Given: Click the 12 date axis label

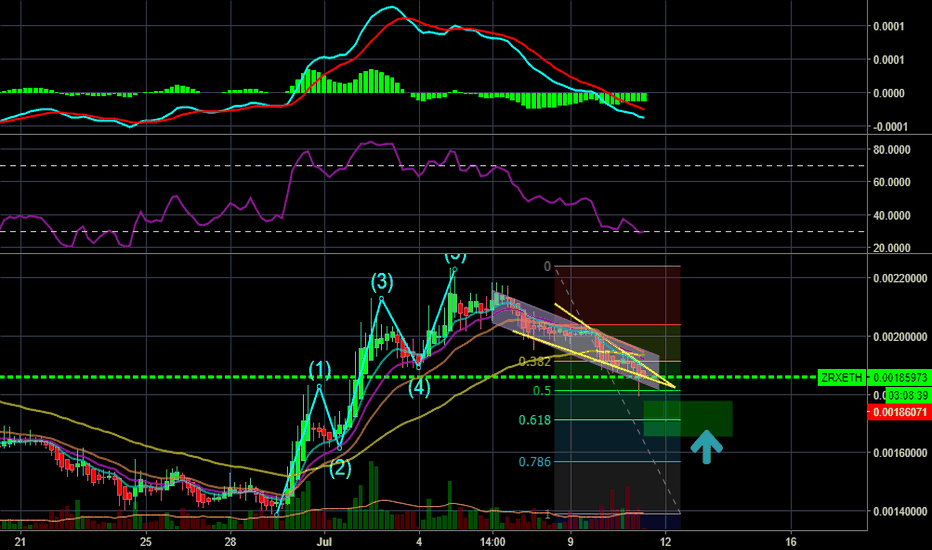Looking at the screenshot, I should [x=666, y=542].
